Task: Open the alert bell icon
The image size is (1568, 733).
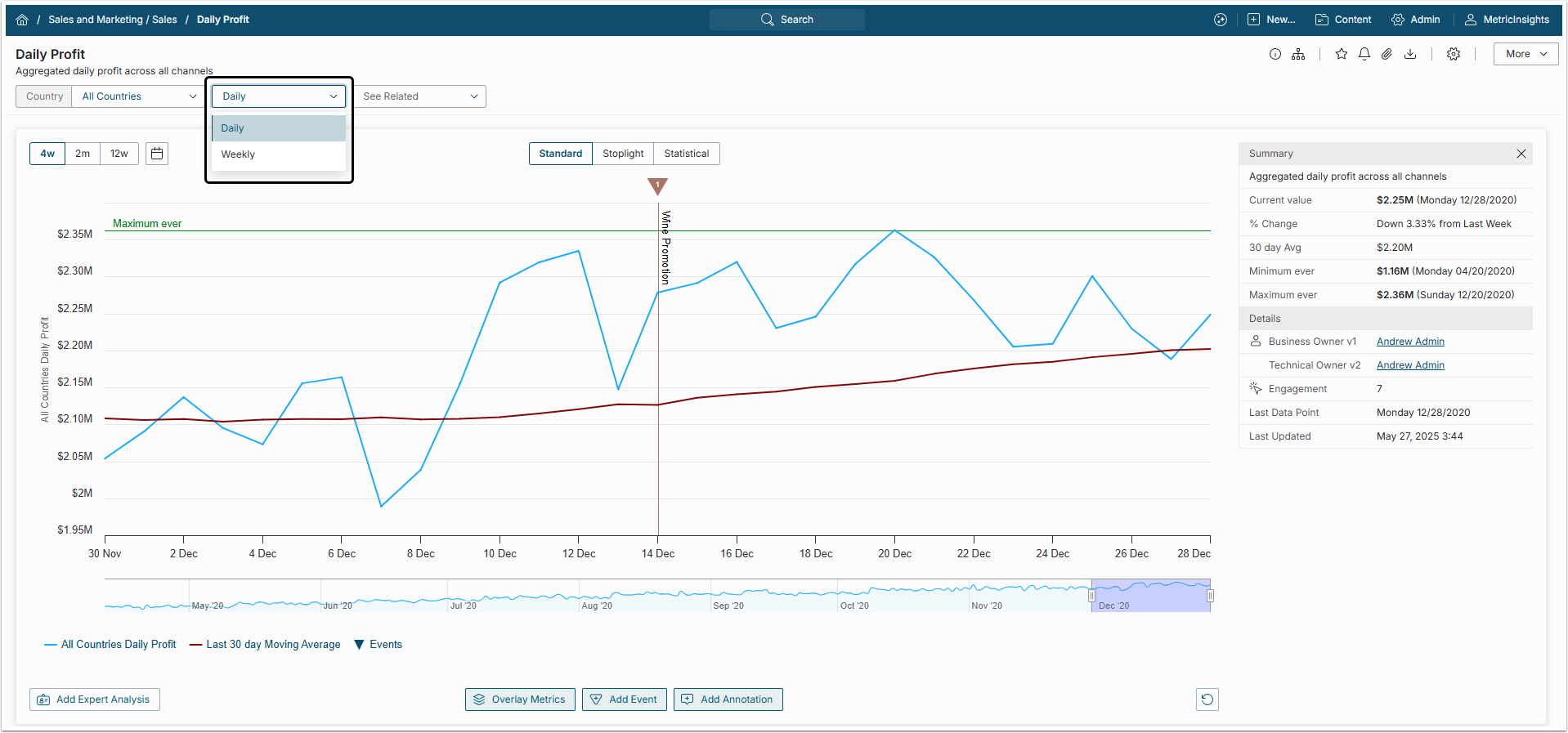Action: pos(1364,54)
